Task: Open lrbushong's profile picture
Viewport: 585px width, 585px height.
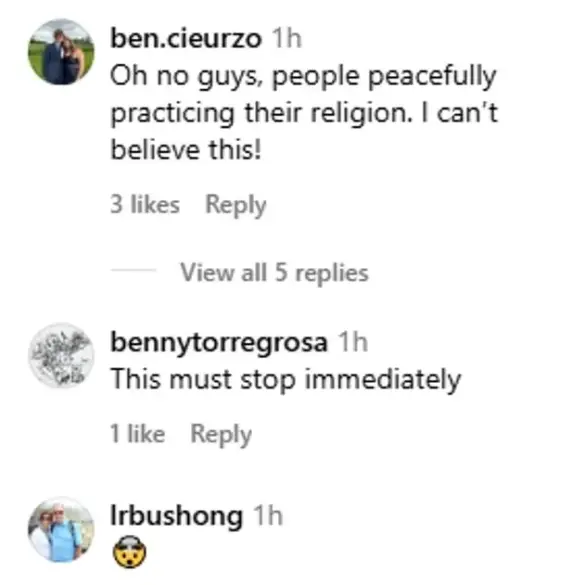Action: pos(61,529)
